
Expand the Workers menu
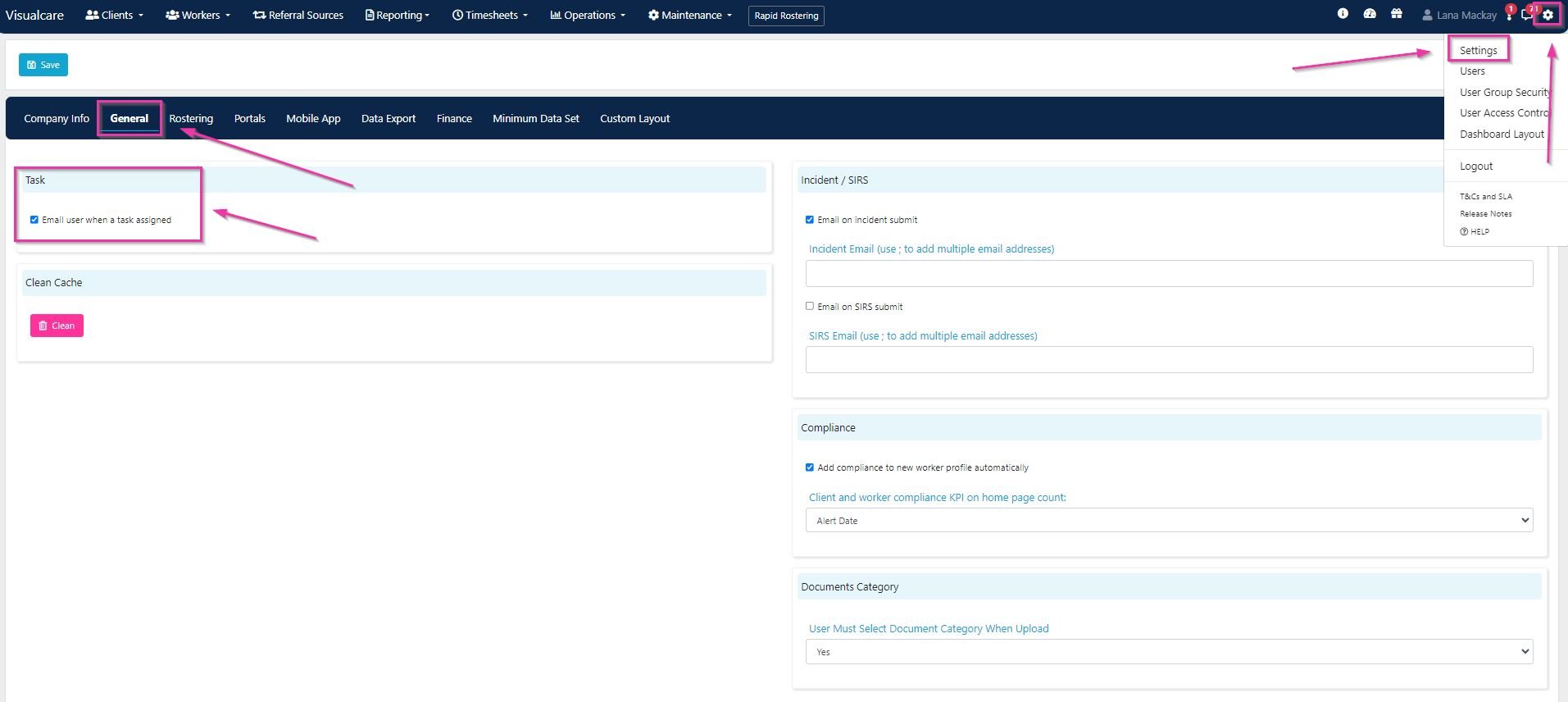tap(198, 15)
